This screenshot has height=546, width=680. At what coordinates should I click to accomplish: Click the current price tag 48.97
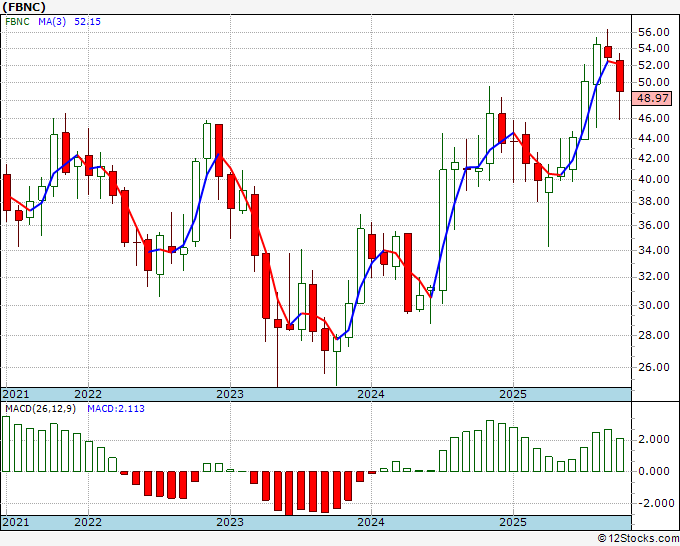pyautogui.click(x=652, y=98)
